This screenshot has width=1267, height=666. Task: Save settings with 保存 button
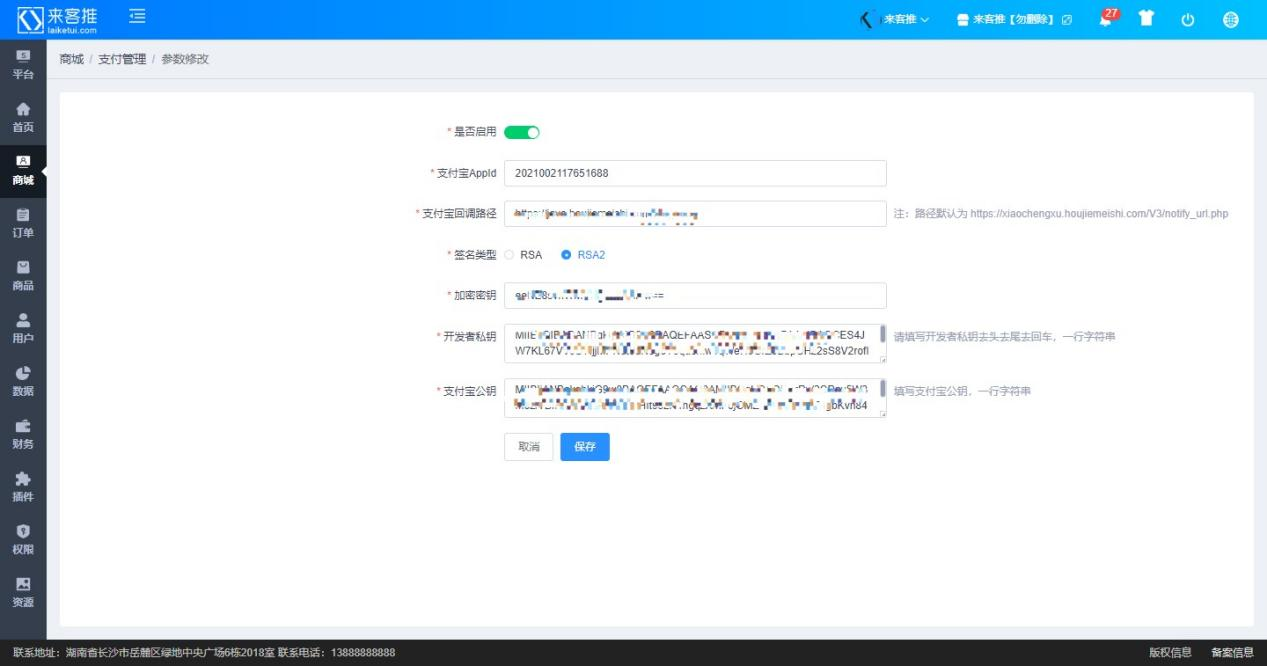click(585, 447)
